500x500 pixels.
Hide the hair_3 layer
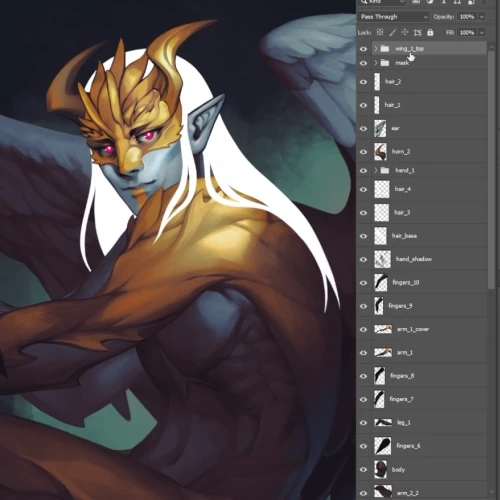[363, 213]
